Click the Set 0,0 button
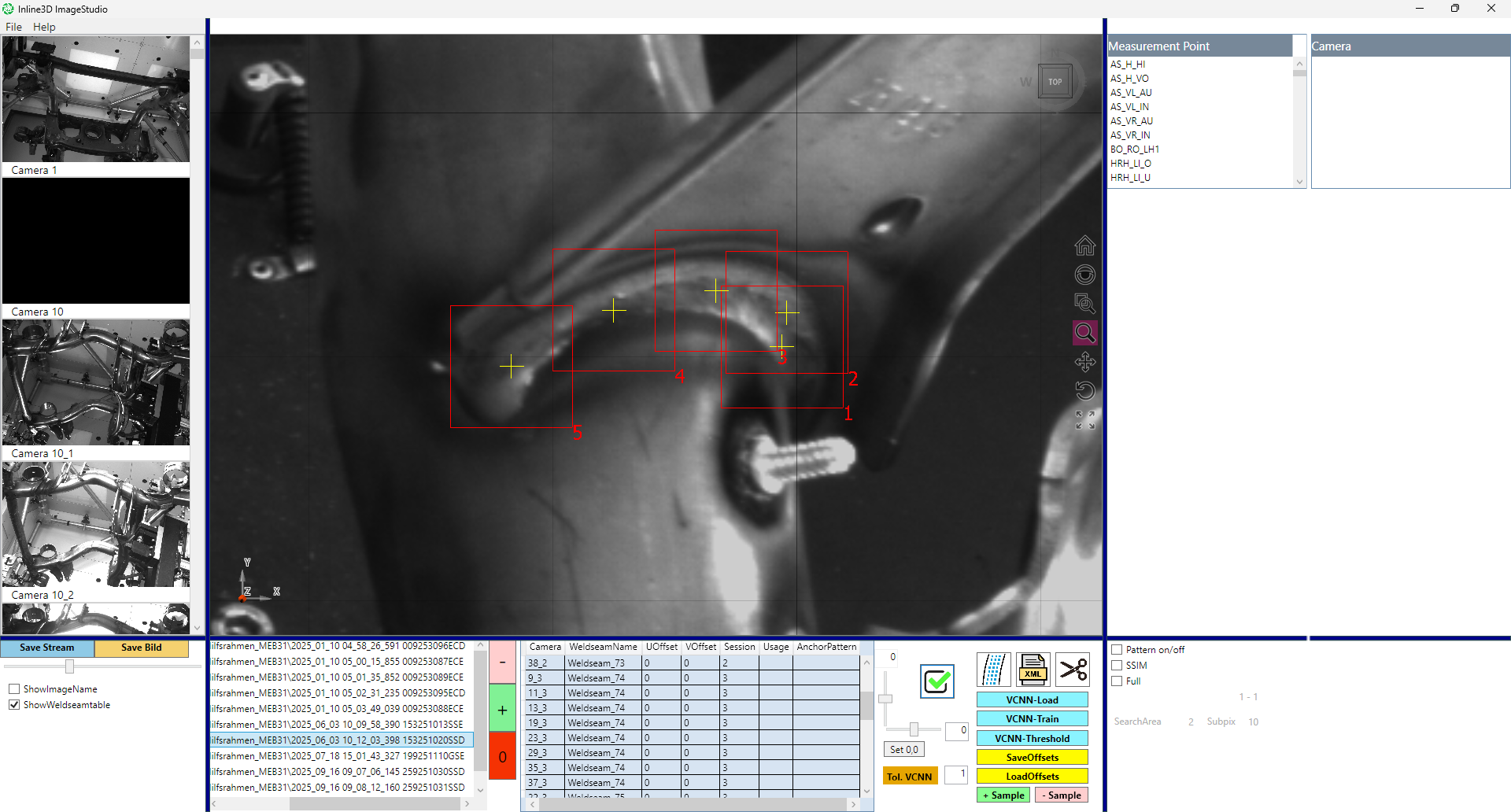The width and height of the screenshot is (1511, 812). [x=904, y=750]
